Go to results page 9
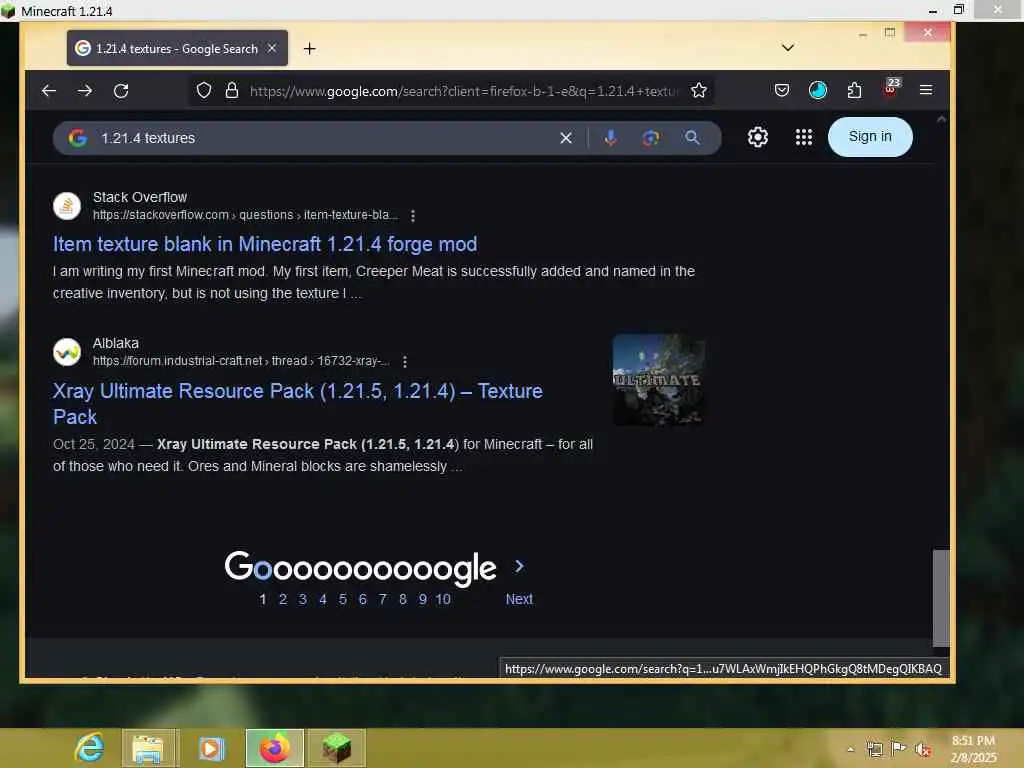The image size is (1024, 768). pyautogui.click(x=423, y=600)
